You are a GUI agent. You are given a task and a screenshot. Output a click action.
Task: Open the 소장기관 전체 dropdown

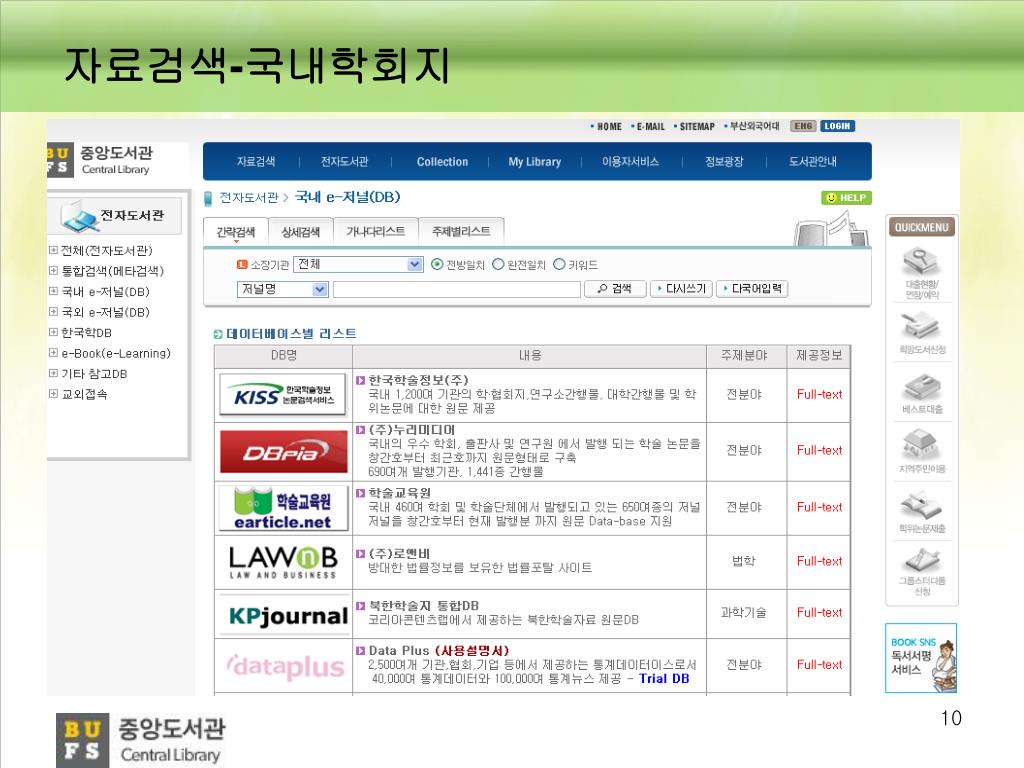tap(359, 264)
